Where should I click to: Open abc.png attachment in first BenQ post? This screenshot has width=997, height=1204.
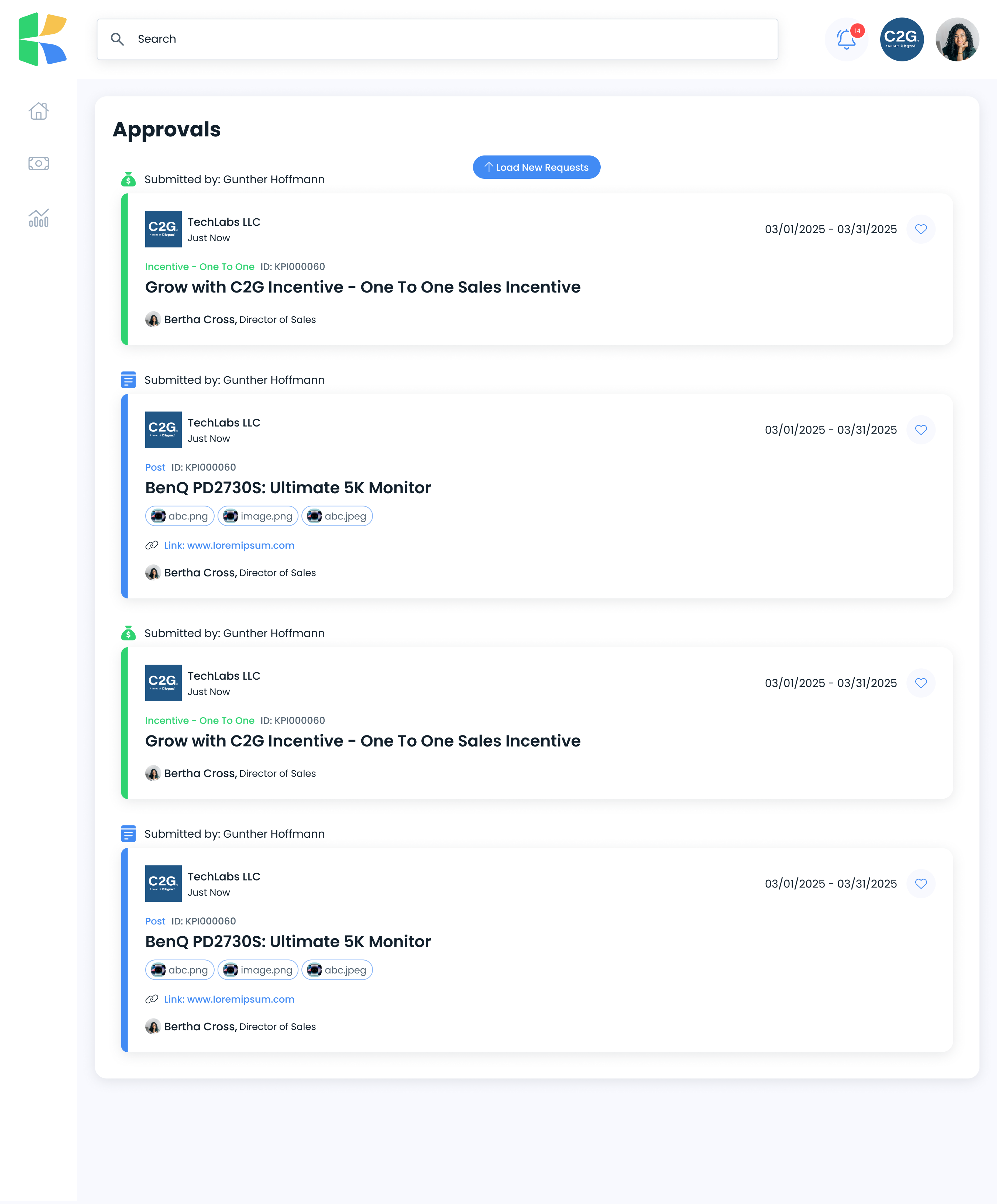click(x=179, y=516)
